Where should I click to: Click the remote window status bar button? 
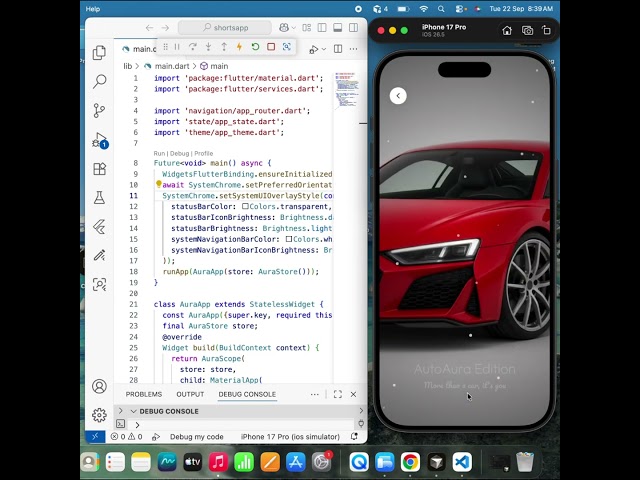point(95,437)
